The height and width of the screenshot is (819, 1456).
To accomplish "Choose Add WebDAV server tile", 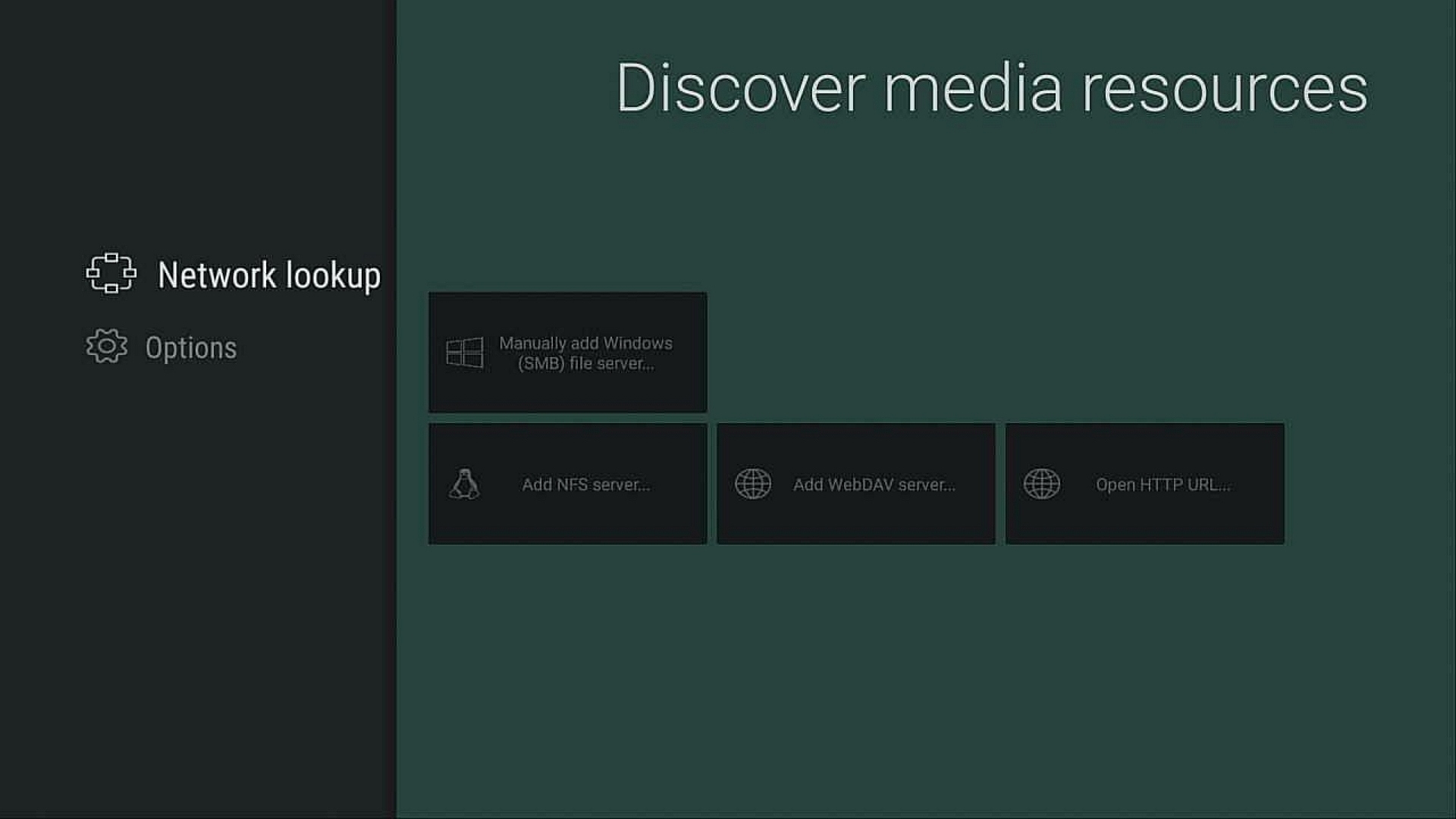I will [856, 484].
